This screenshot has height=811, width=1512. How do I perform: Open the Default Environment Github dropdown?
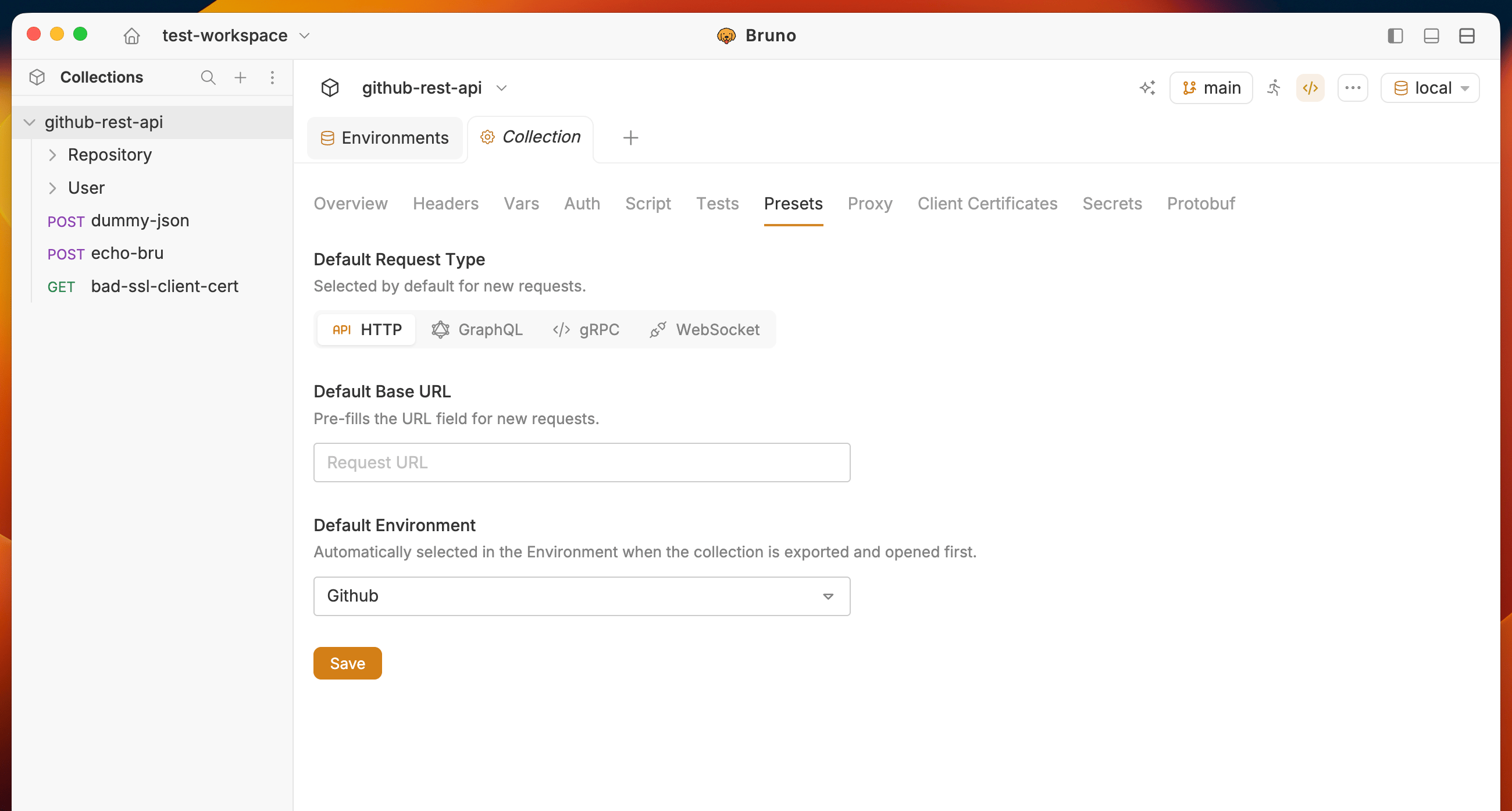(x=582, y=596)
